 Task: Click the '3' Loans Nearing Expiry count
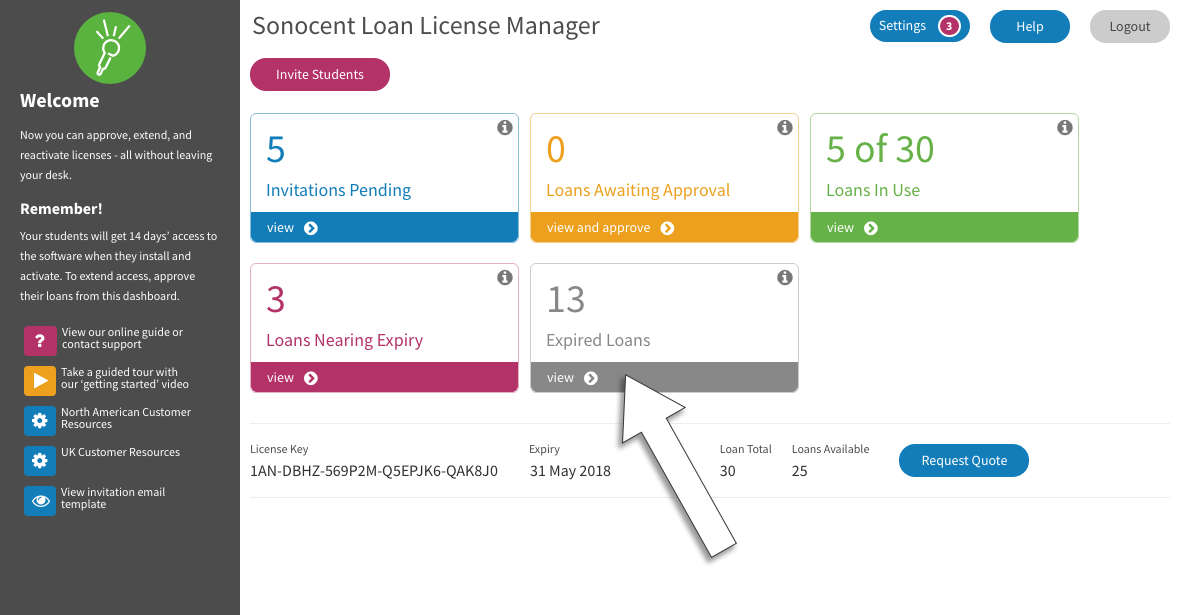(x=276, y=299)
